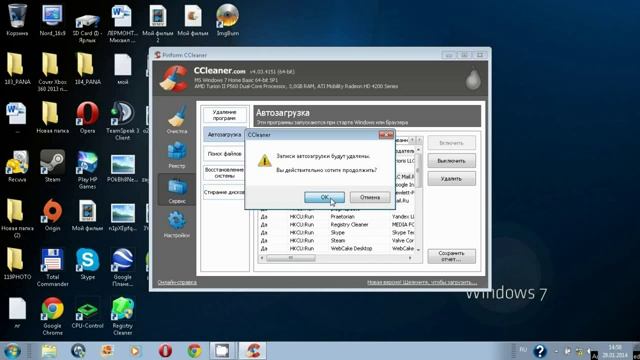Click the CCleaner taskbar button
The width and height of the screenshot is (640, 360).
coord(253,351)
